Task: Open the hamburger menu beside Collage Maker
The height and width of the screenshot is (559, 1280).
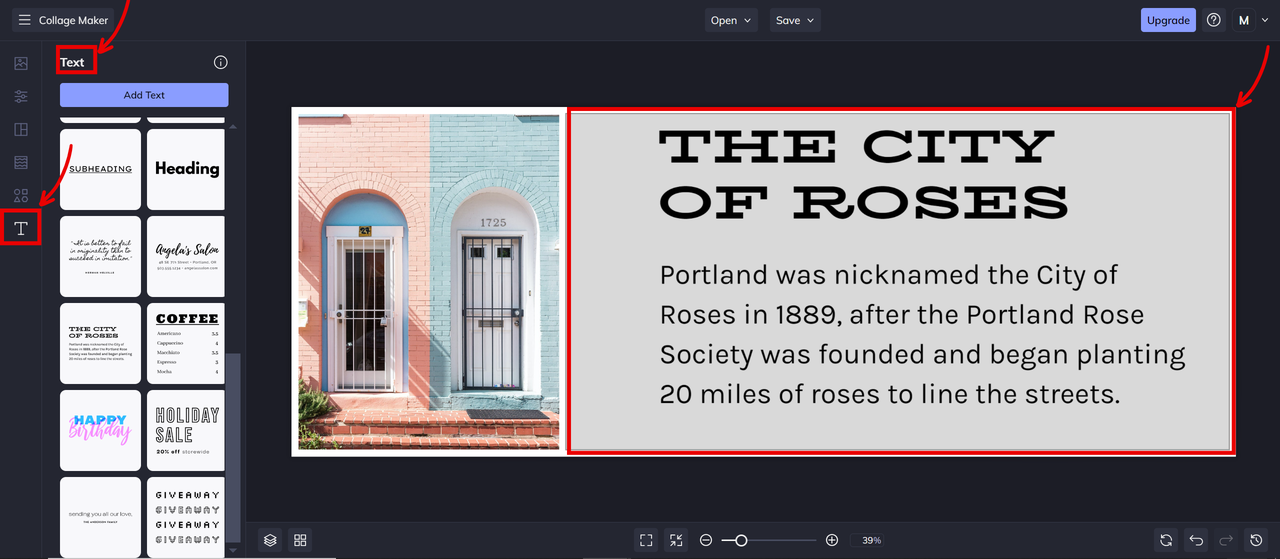Action: (x=24, y=20)
